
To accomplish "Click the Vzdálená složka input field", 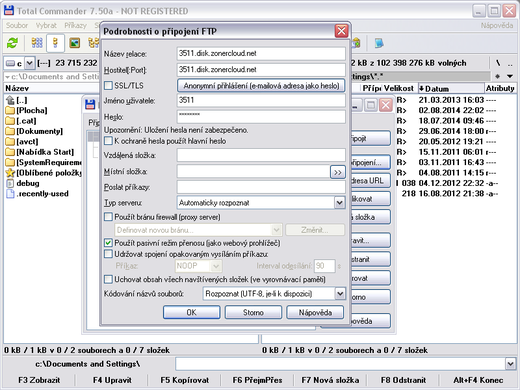I will pyautogui.click(x=261, y=155).
